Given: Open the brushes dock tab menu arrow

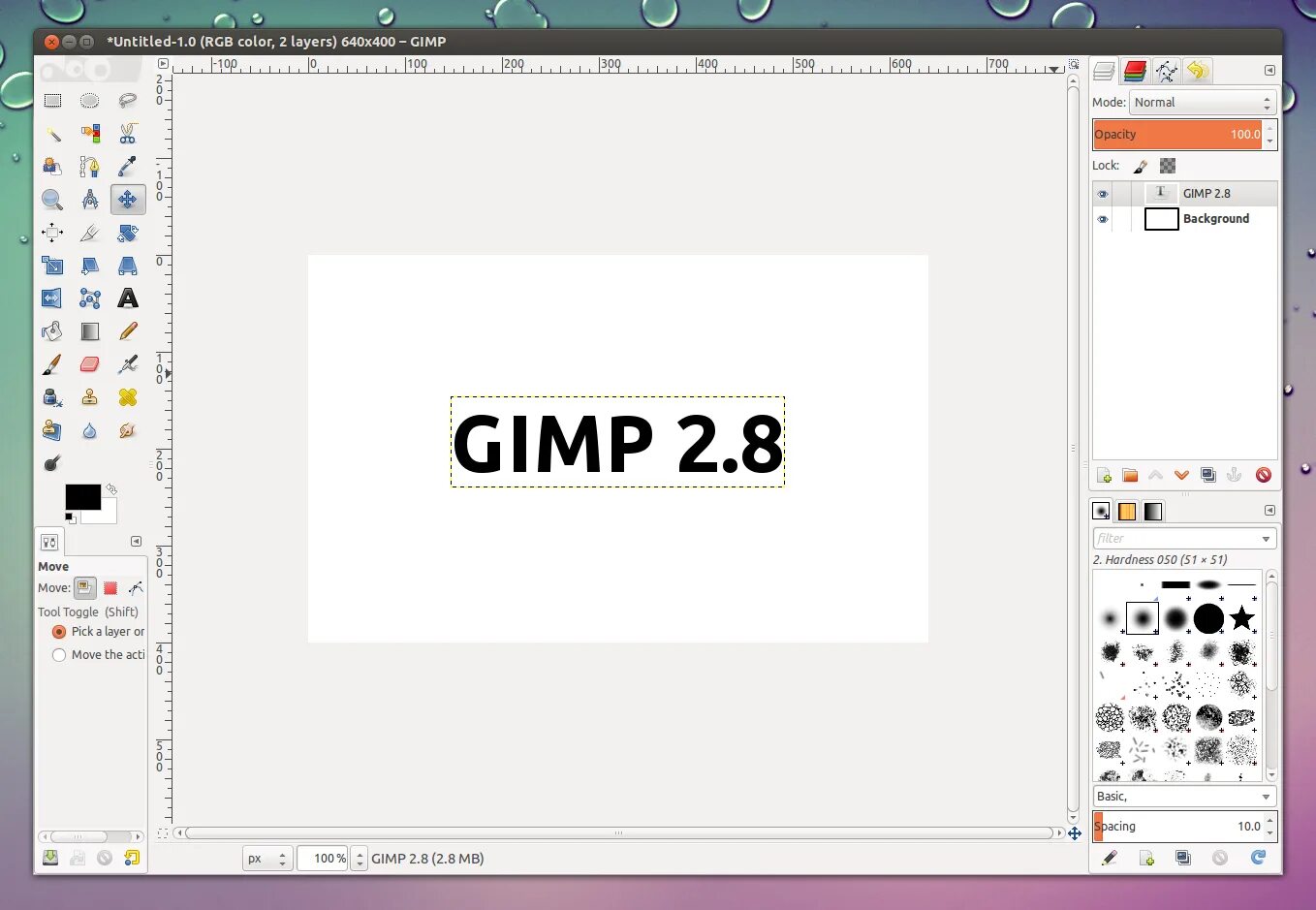Looking at the screenshot, I should pyautogui.click(x=1269, y=511).
